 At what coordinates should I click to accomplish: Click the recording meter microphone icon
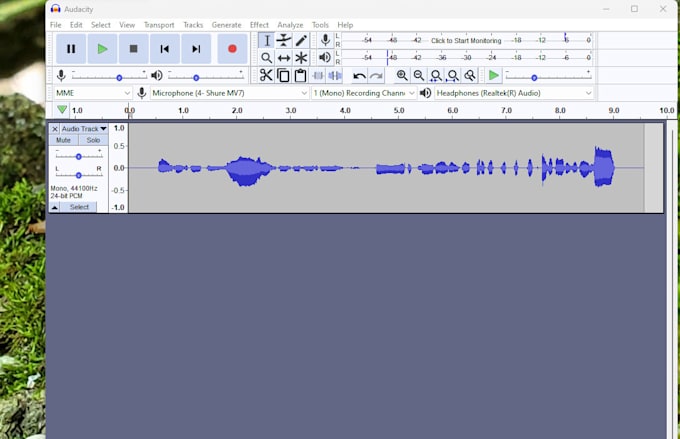[325, 40]
